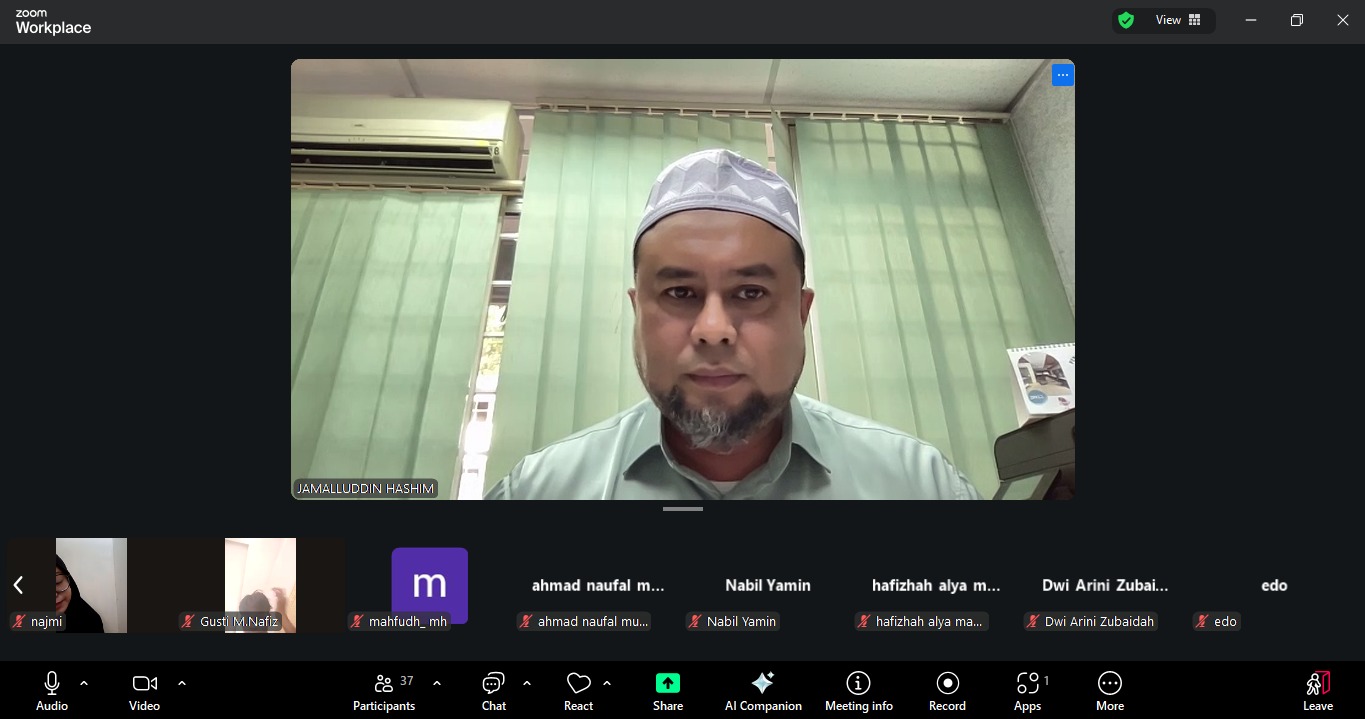Open the Apps panel
The height and width of the screenshot is (719, 1365).
(x=1028, y=691)
